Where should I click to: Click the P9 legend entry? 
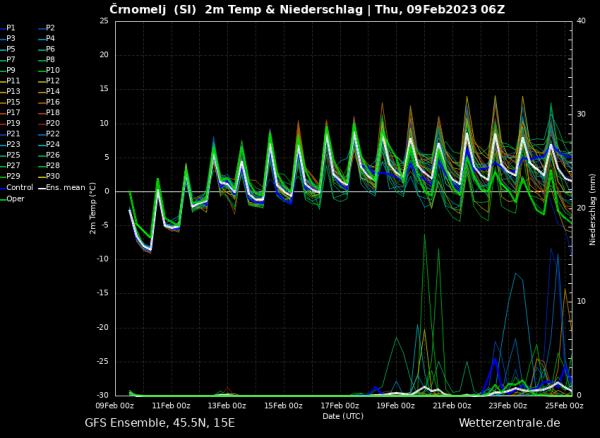(8, 70)
